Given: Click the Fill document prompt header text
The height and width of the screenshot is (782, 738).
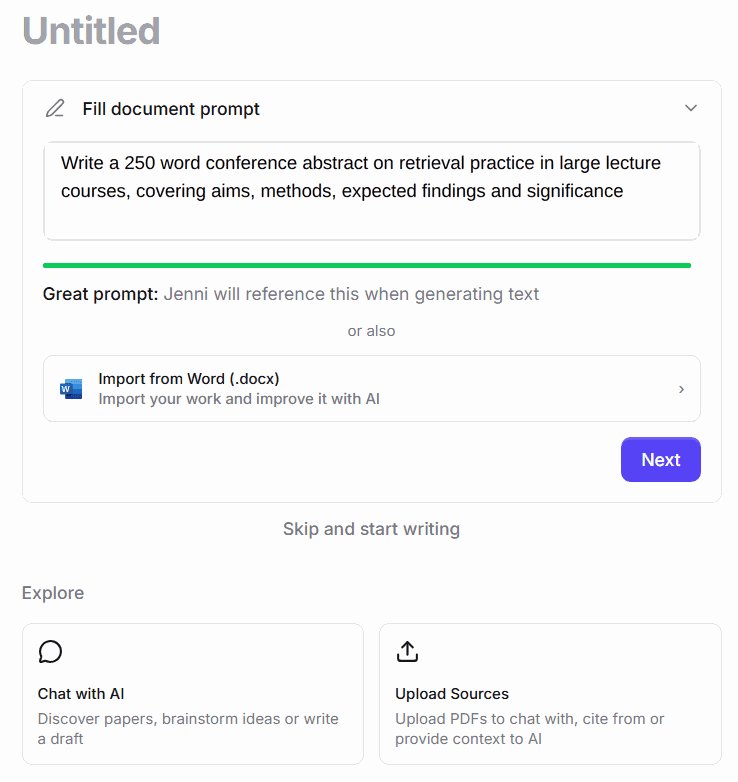Looking at the screenshot, I should 171,109.
